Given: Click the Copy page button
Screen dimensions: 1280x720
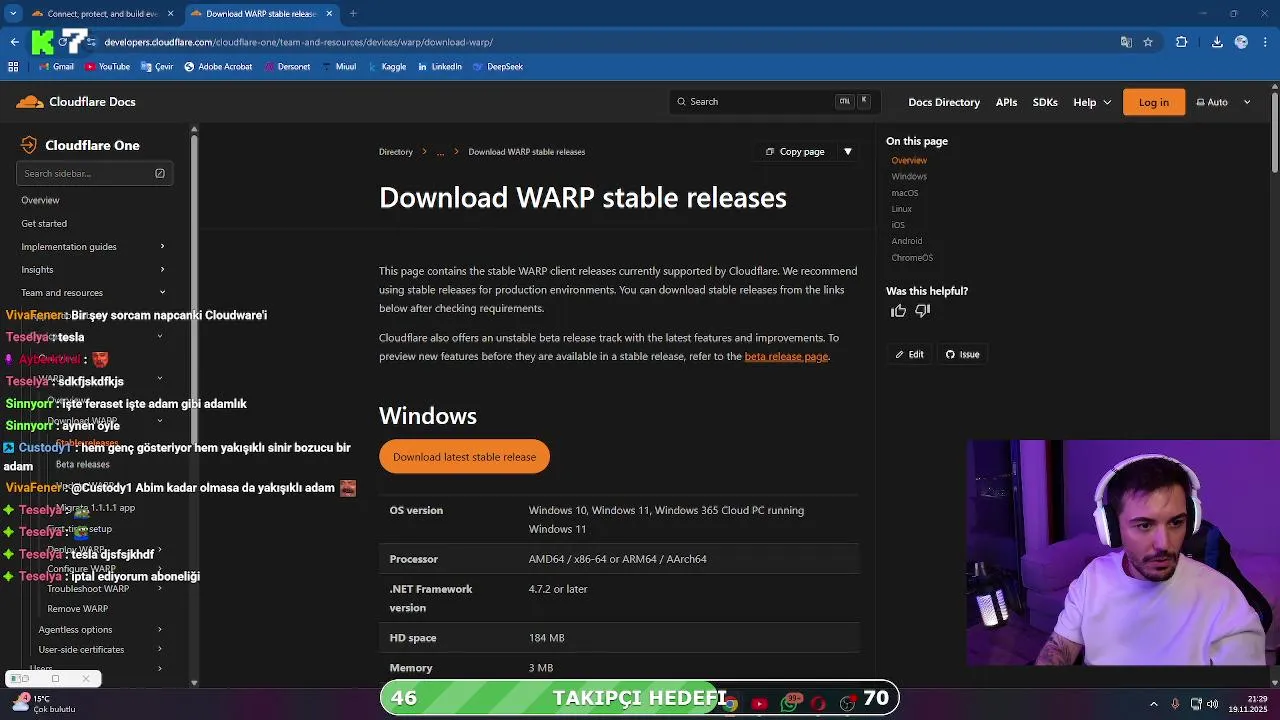Looking at the screenshot, I should pyautogui.click(x=795, y=152).
